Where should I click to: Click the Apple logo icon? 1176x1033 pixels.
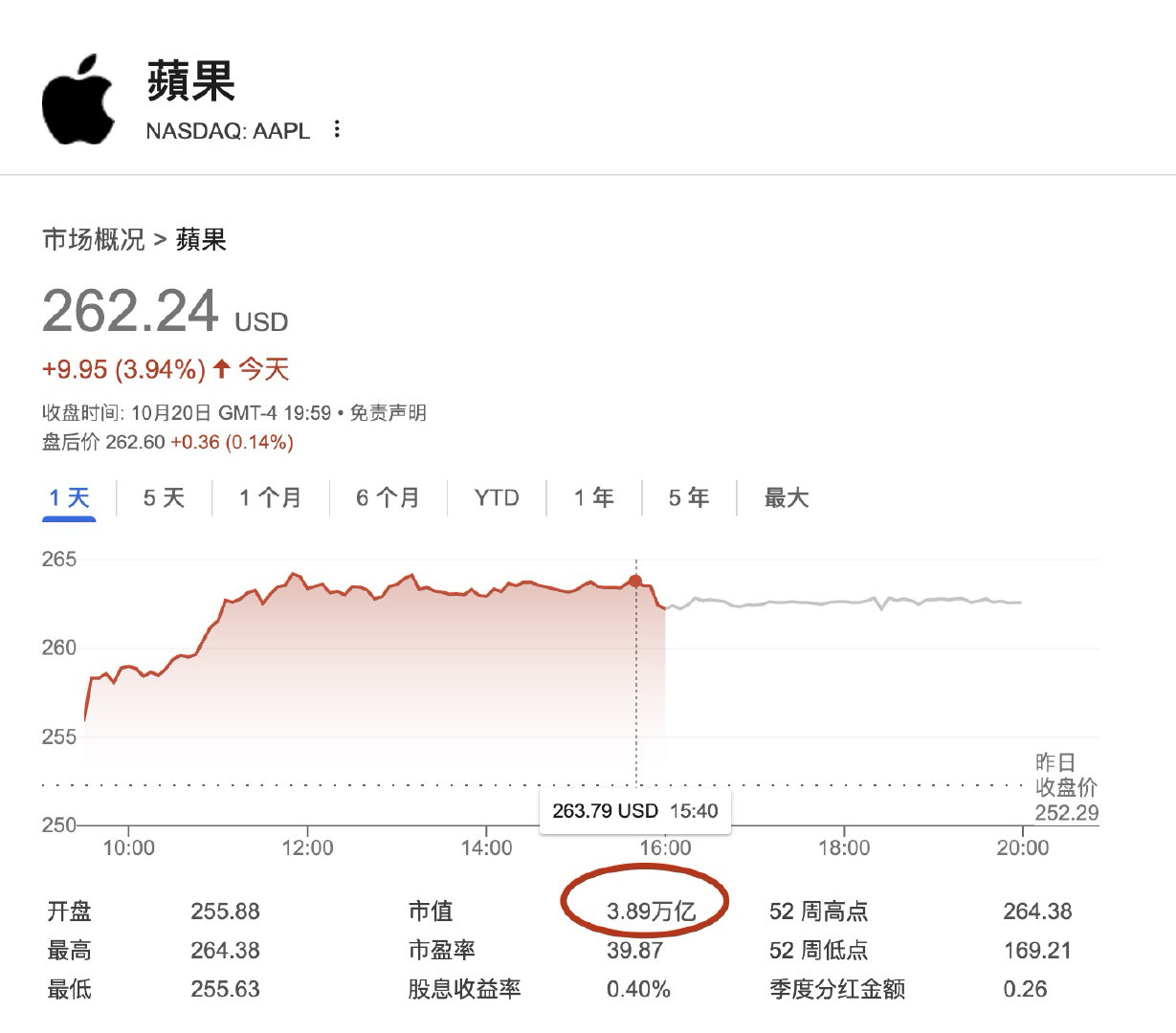click(78, 99)
